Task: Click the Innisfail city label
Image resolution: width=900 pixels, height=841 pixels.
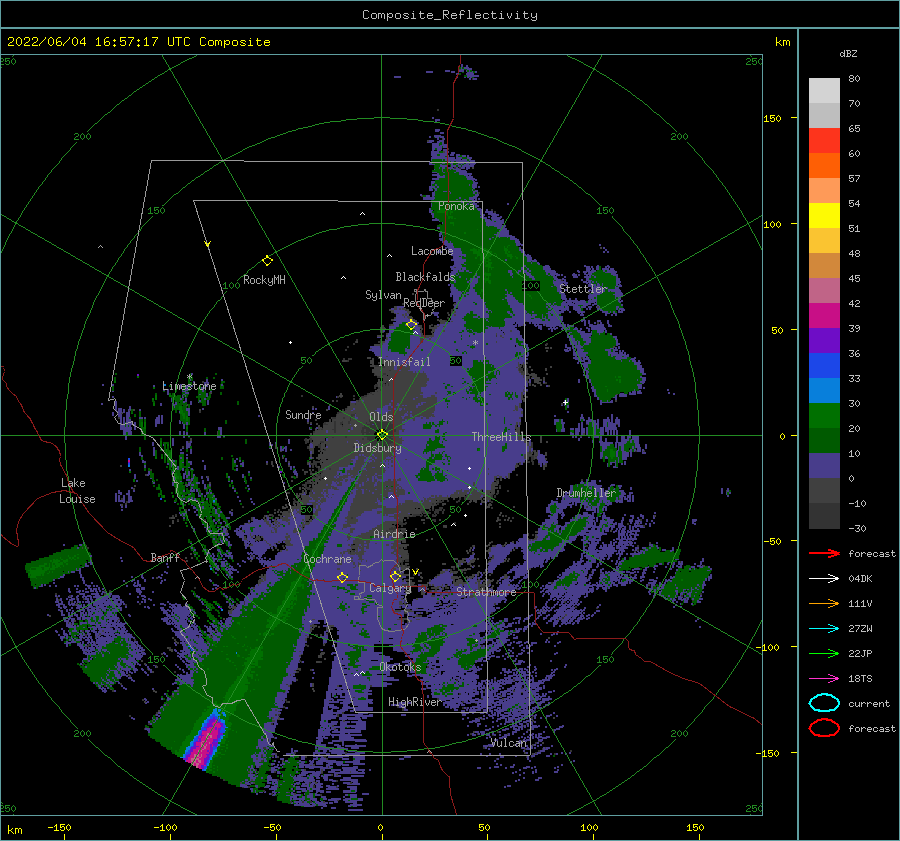Action: click(404, 362)
